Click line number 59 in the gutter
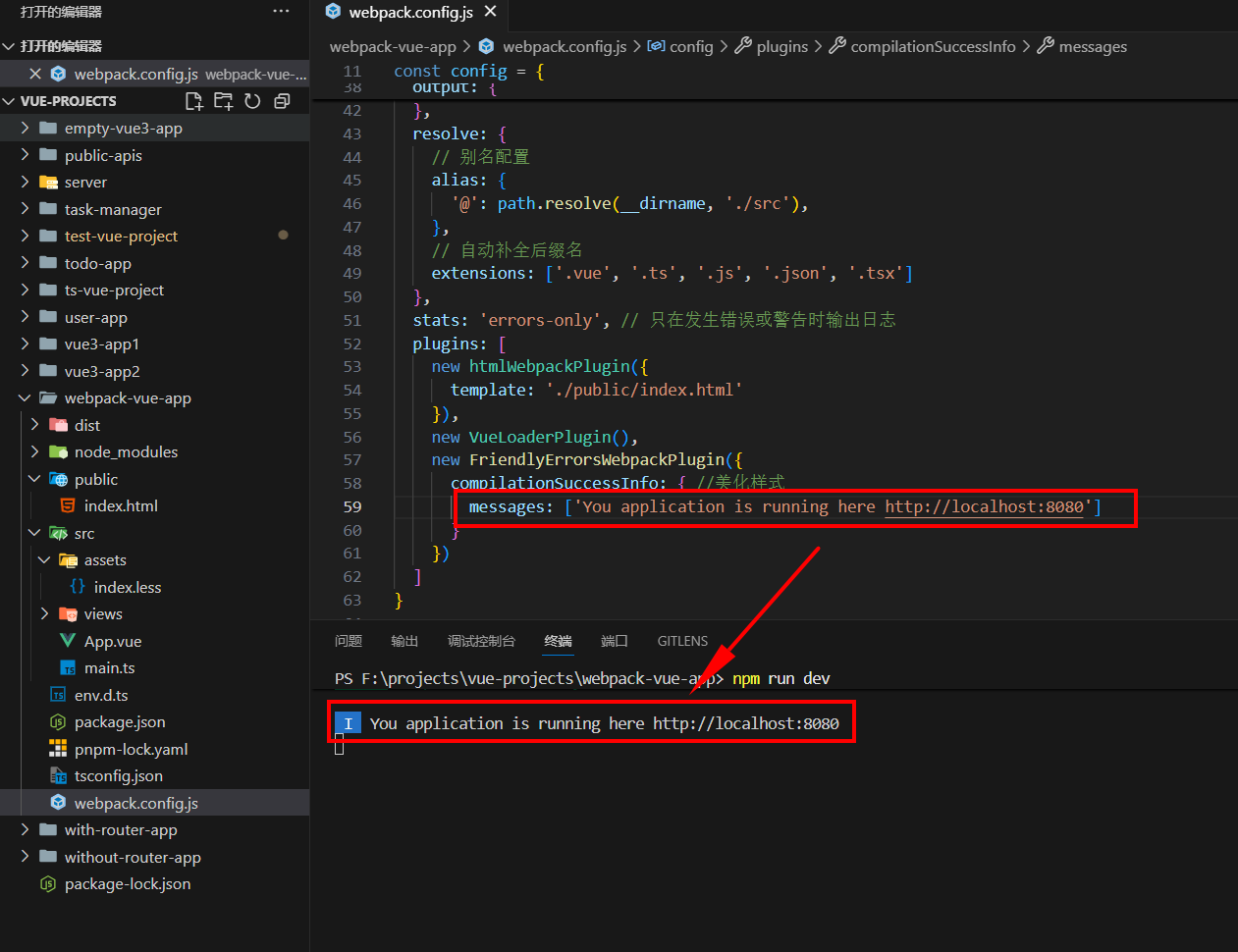 coord(352,507)
